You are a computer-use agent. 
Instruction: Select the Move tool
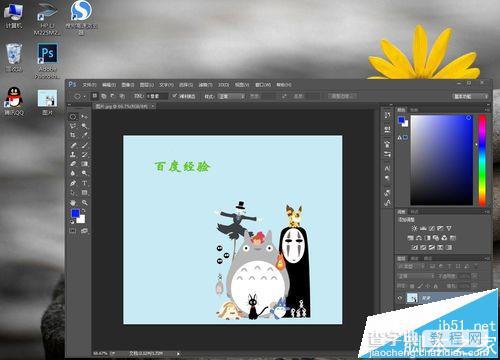[x=85, y=117]
